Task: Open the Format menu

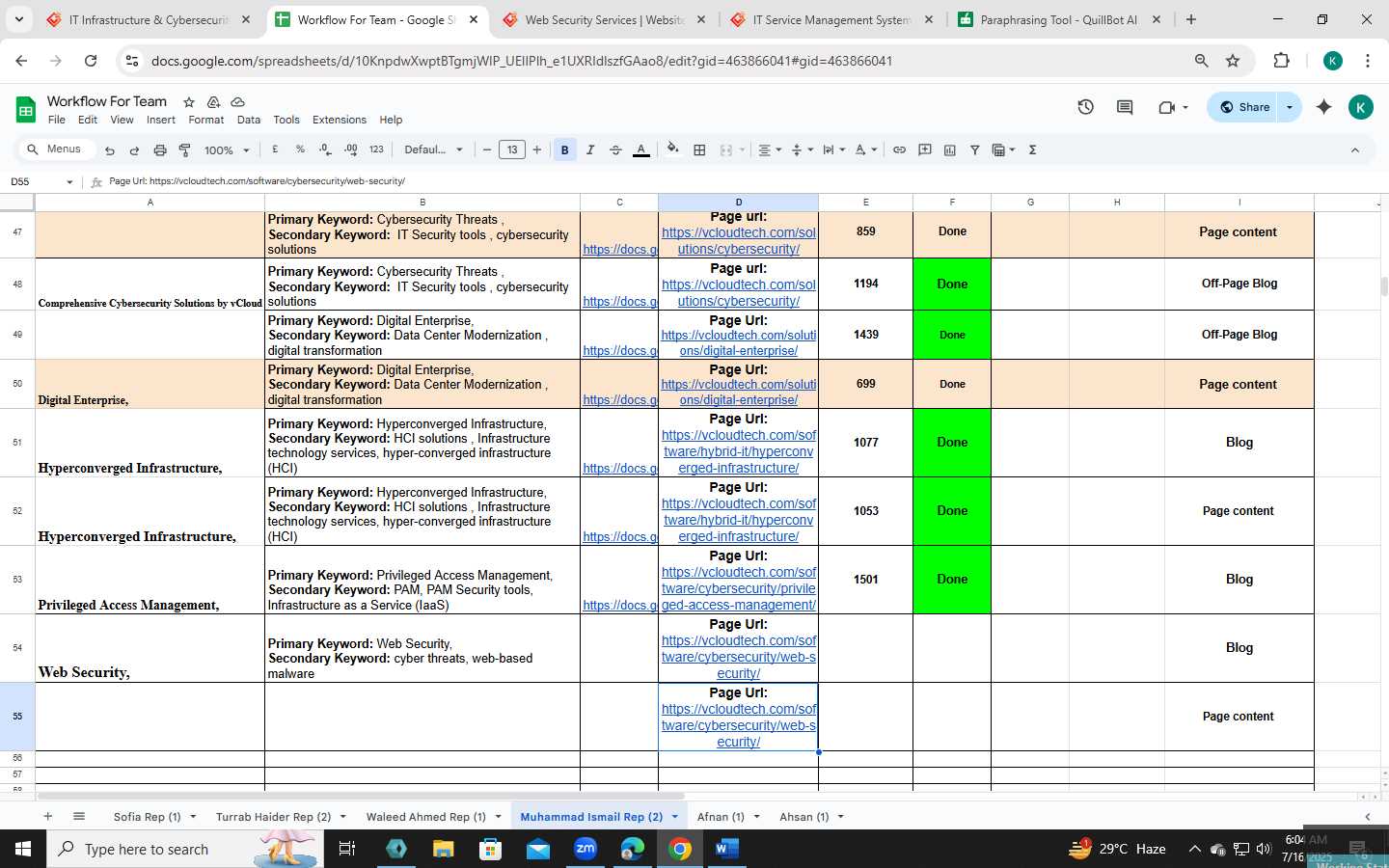Action: click(206, 120)
